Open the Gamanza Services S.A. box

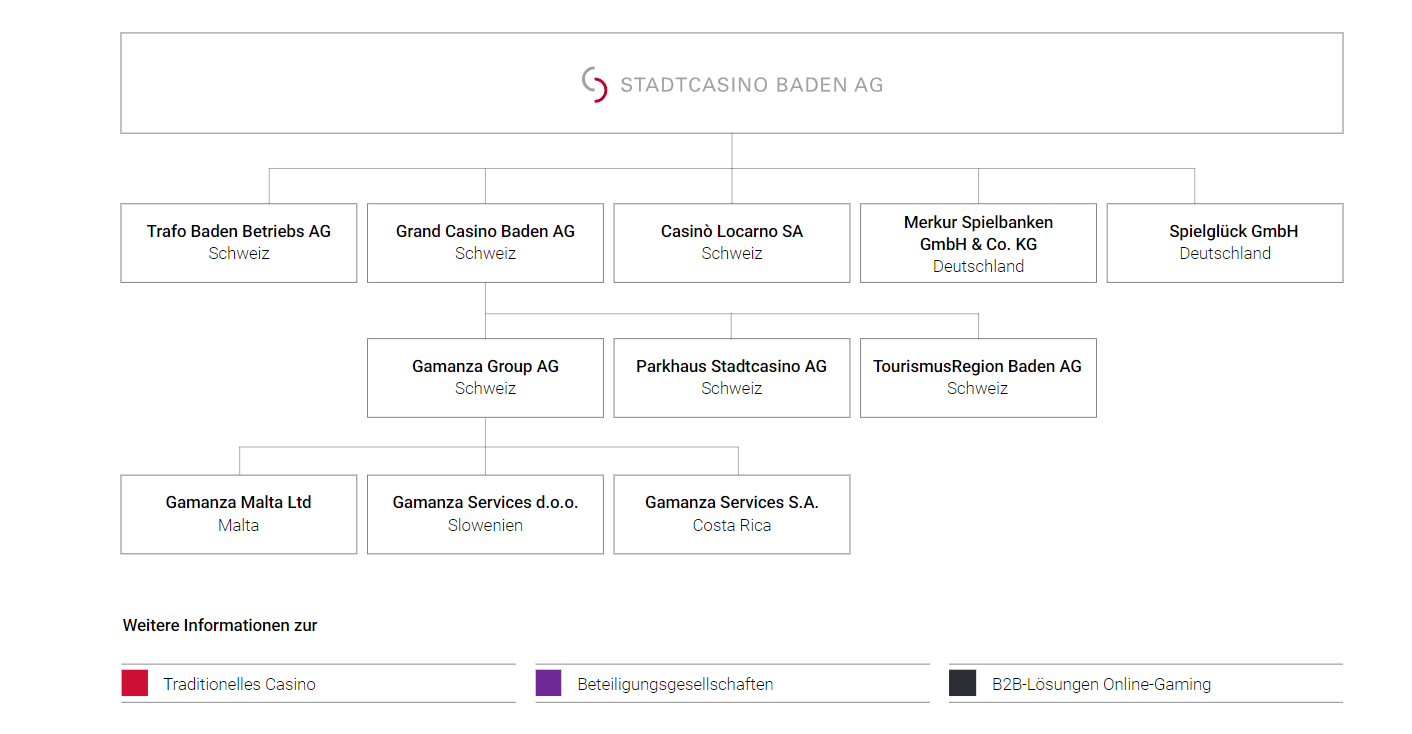(x=732, y=514)
